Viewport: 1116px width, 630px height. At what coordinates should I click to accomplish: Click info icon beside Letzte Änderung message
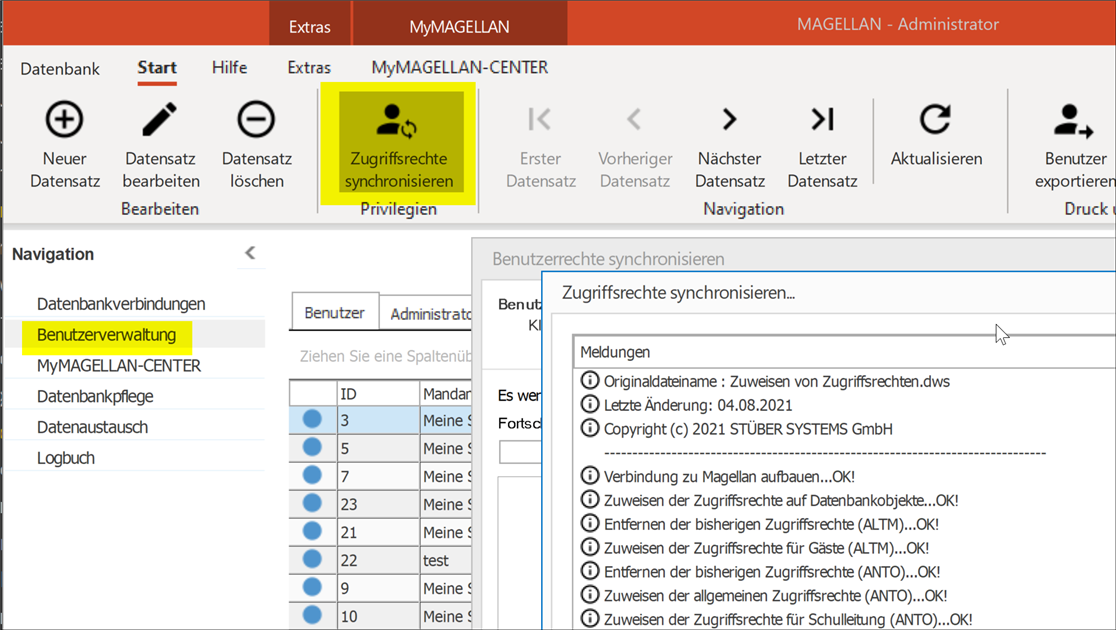(590, 404)
